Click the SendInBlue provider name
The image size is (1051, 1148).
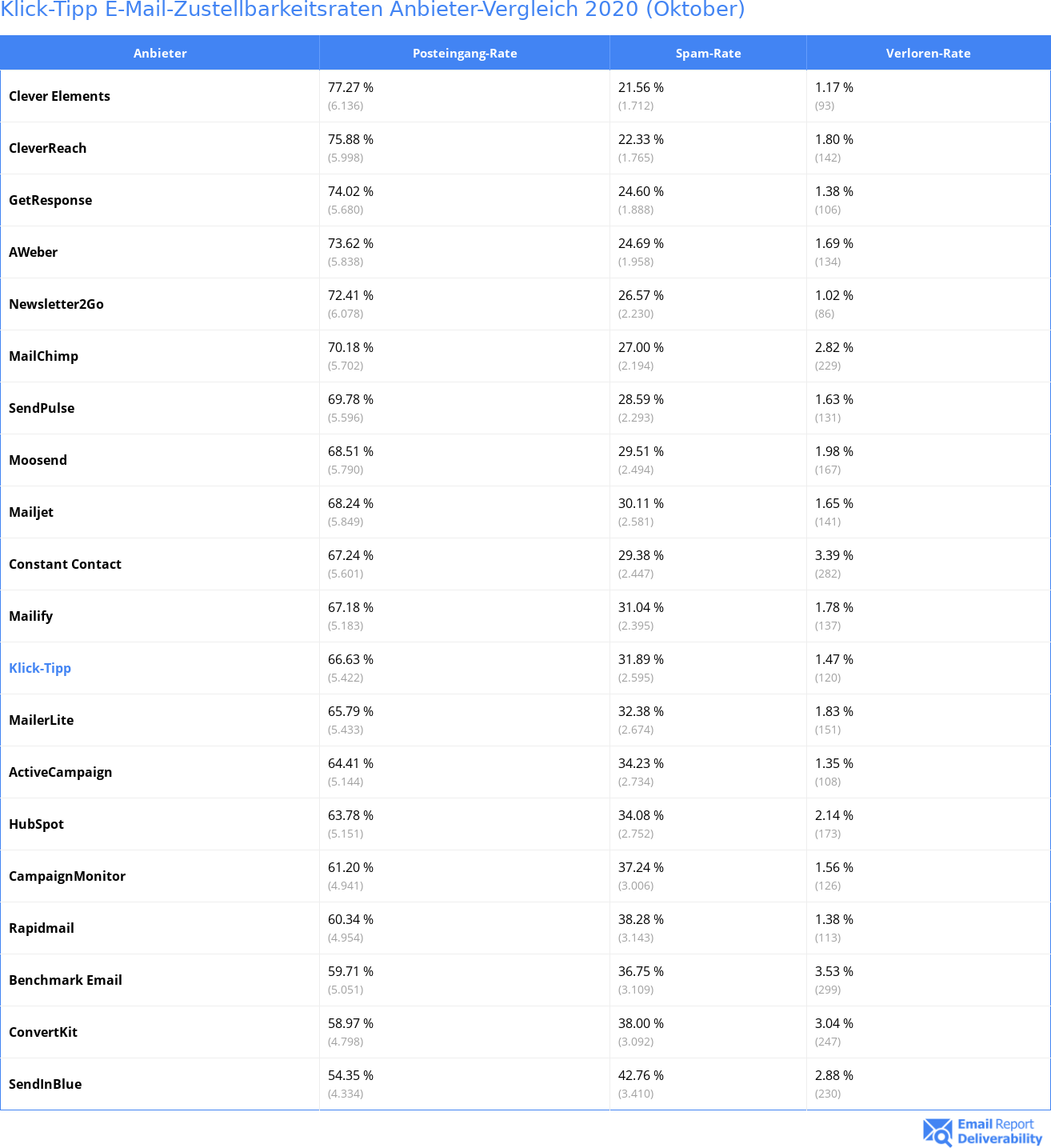pos(45,1084)
